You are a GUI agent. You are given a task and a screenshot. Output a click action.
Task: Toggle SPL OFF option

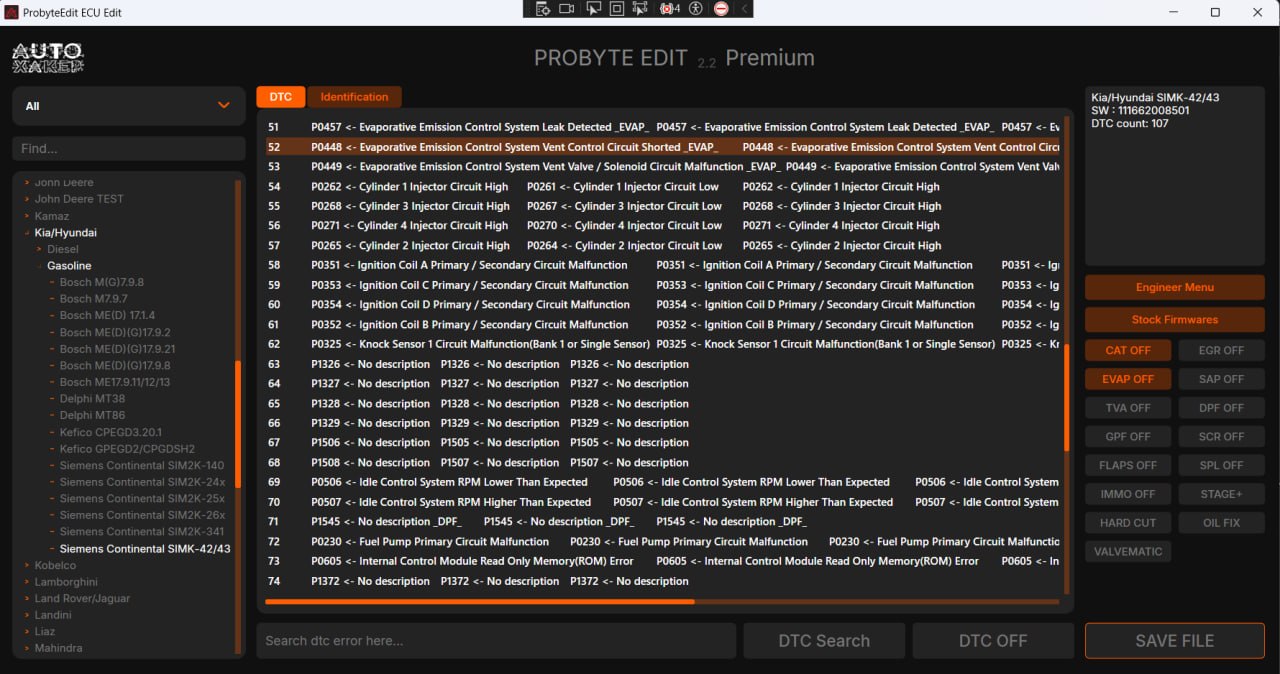coord(1221,465)
